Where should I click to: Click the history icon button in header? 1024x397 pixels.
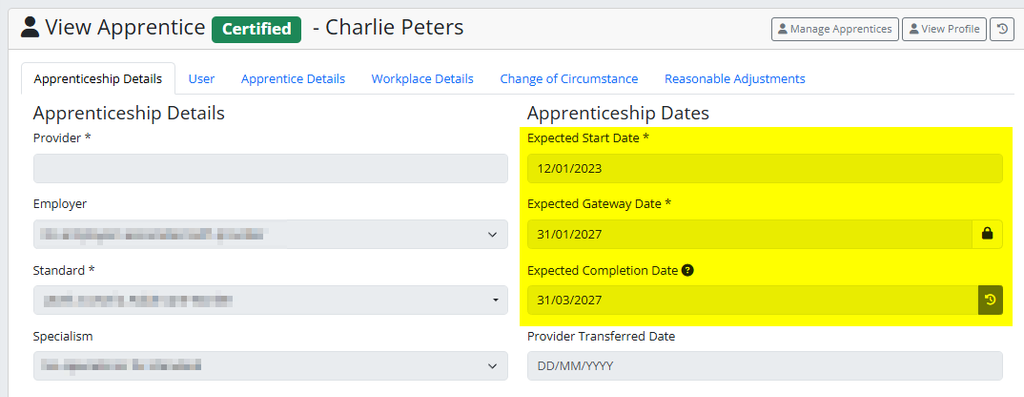tap(1002, 29)
